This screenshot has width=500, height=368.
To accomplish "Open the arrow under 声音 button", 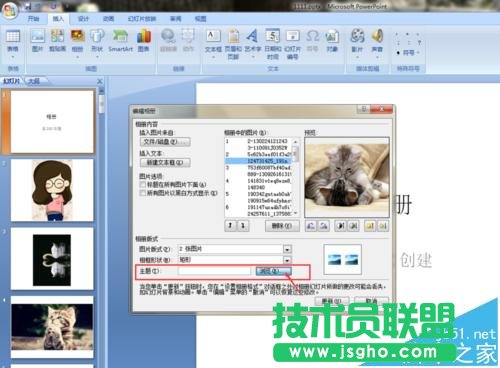I will (377, 57).
